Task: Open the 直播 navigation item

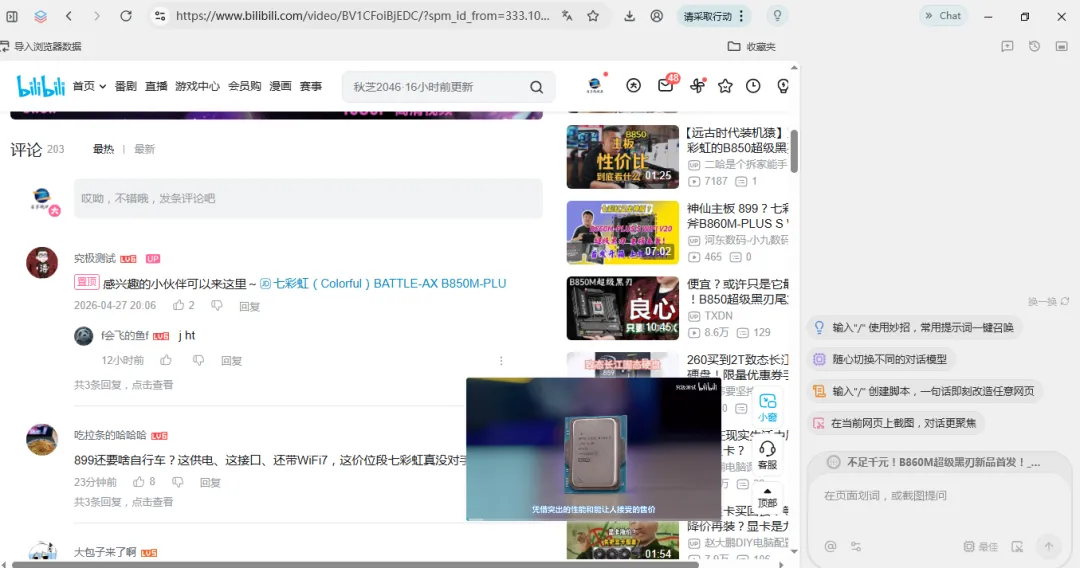Action: [x=156, y=86]
